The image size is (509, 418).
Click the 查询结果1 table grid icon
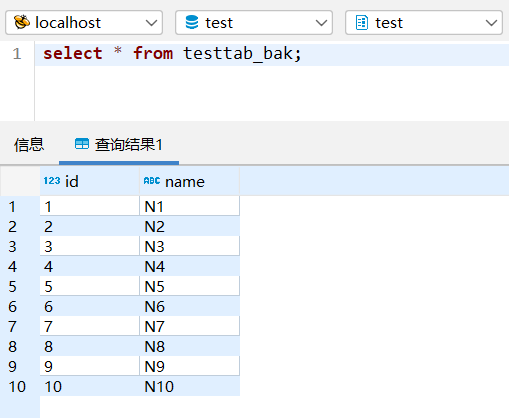[x=82, y=144]
